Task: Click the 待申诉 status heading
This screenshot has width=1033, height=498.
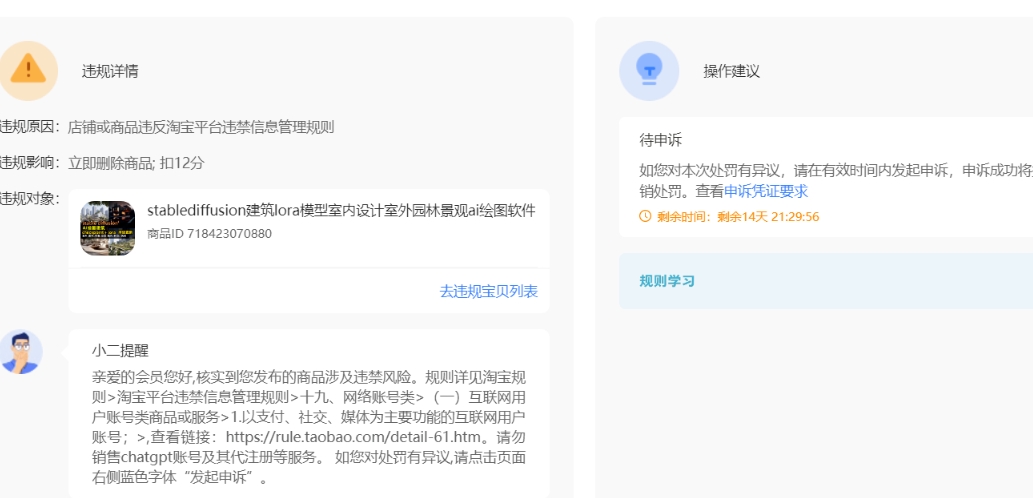Action: pos(661,140)
